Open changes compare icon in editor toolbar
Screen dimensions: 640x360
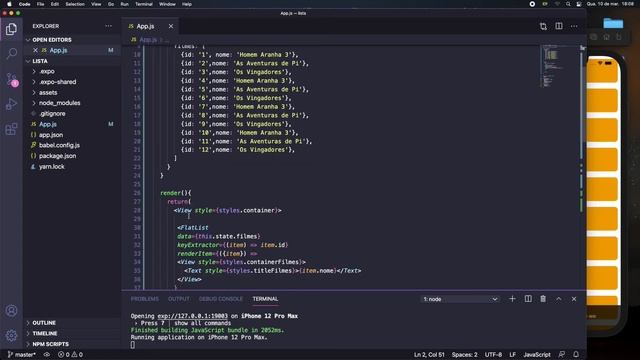[x=543, y=26]
